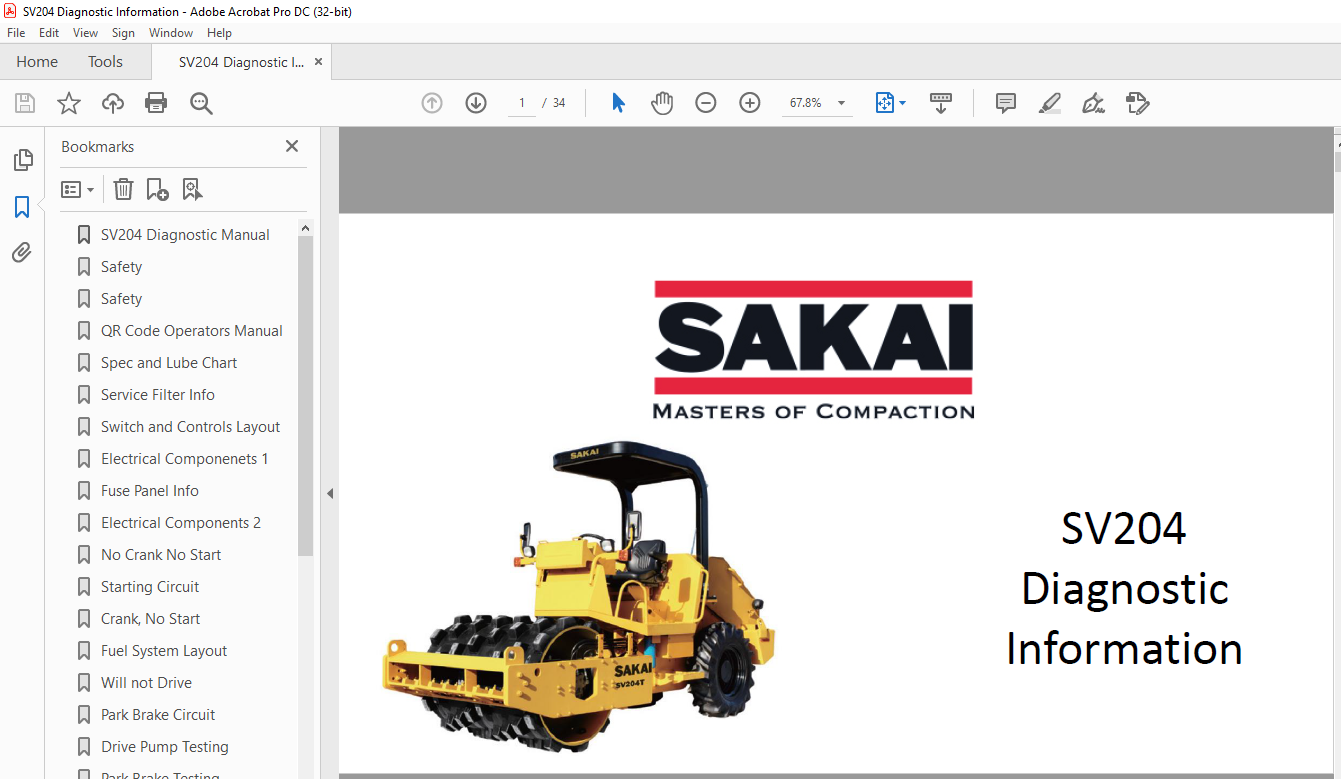Click the SAKAI roller image on page
Image resolution: width=1341 pixels, height=779 pixels.
pyautogui.click(x=579, y=597)
